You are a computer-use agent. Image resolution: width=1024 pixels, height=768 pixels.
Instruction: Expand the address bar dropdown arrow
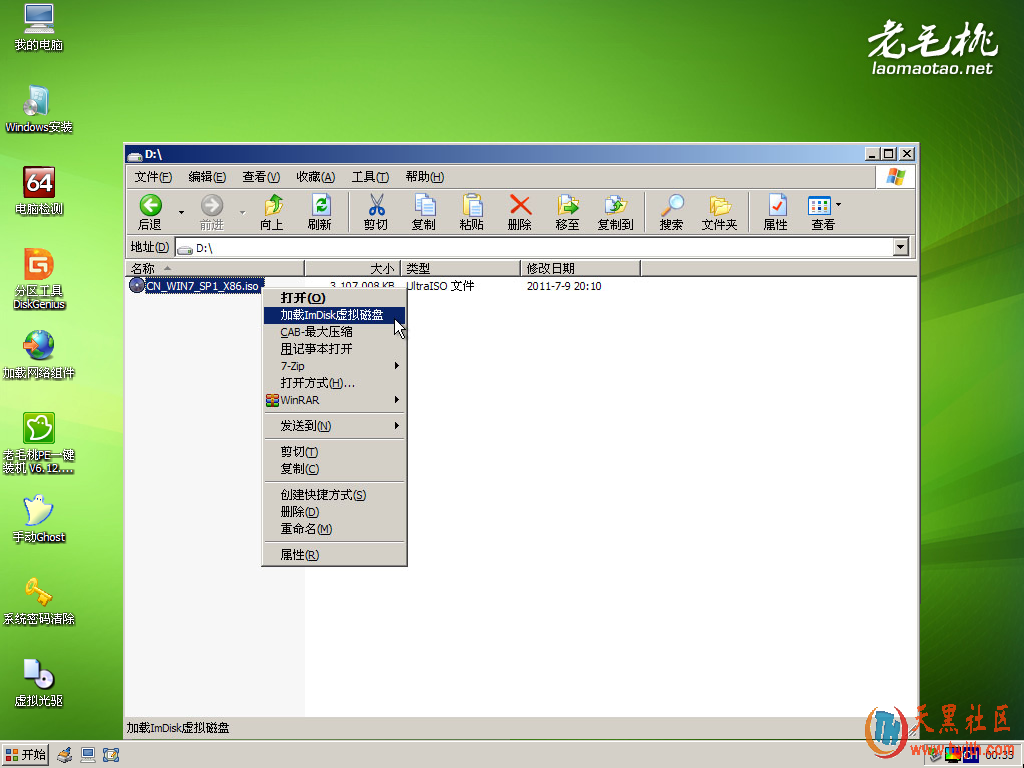point(900,247)
